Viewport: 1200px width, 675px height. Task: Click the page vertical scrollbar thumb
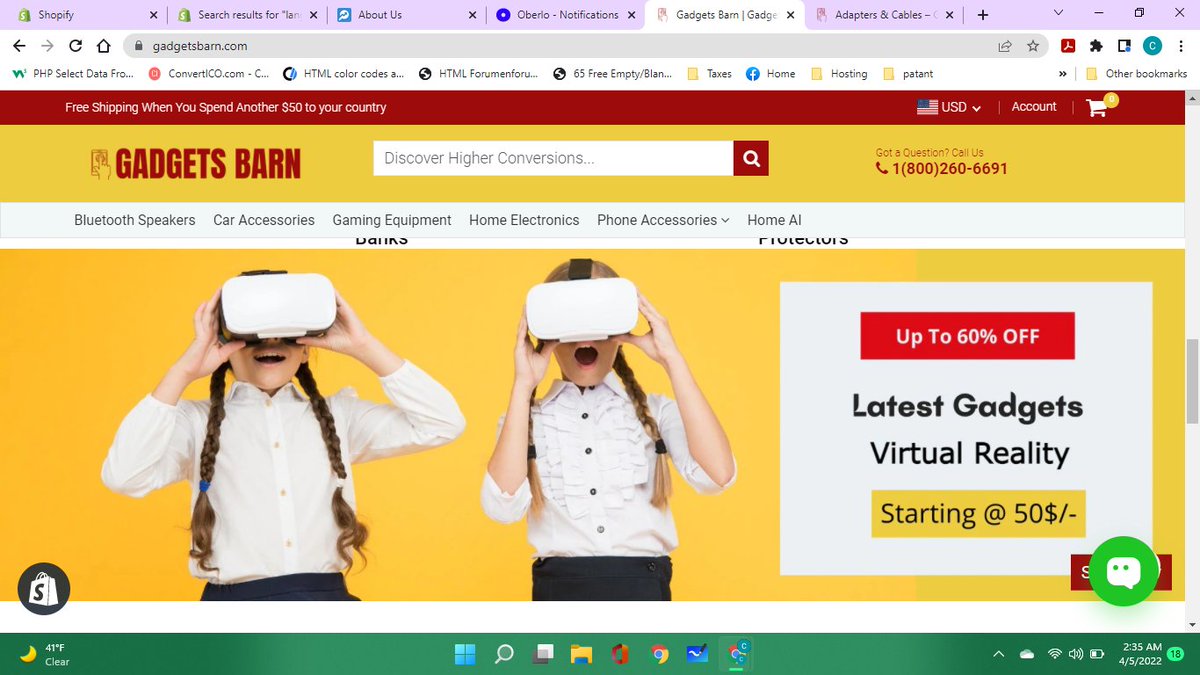point(1192,382)
